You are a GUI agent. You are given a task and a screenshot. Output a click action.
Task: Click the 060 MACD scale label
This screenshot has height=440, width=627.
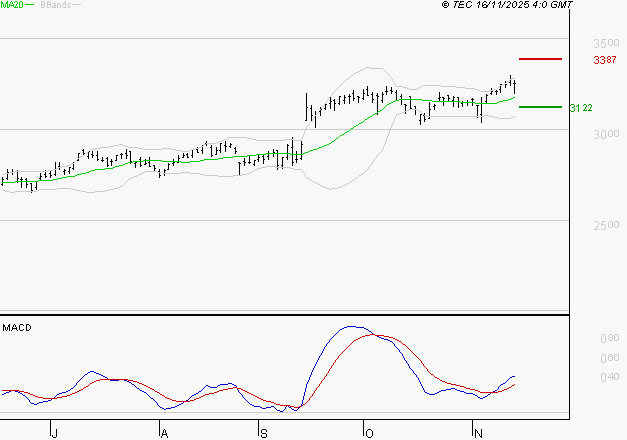tap(610, 358)
